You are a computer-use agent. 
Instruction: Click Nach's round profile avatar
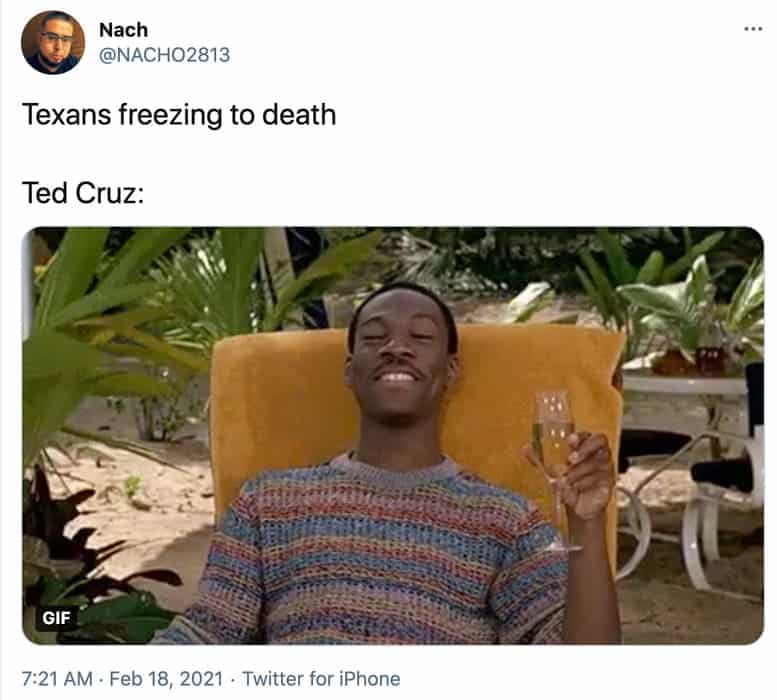pos(53,43)
